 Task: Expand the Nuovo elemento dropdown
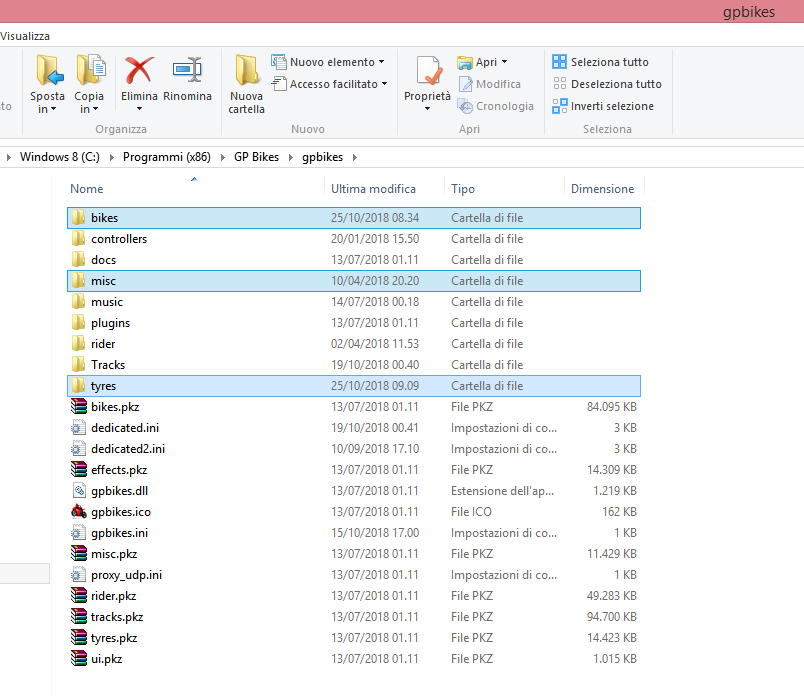[381, 62]
